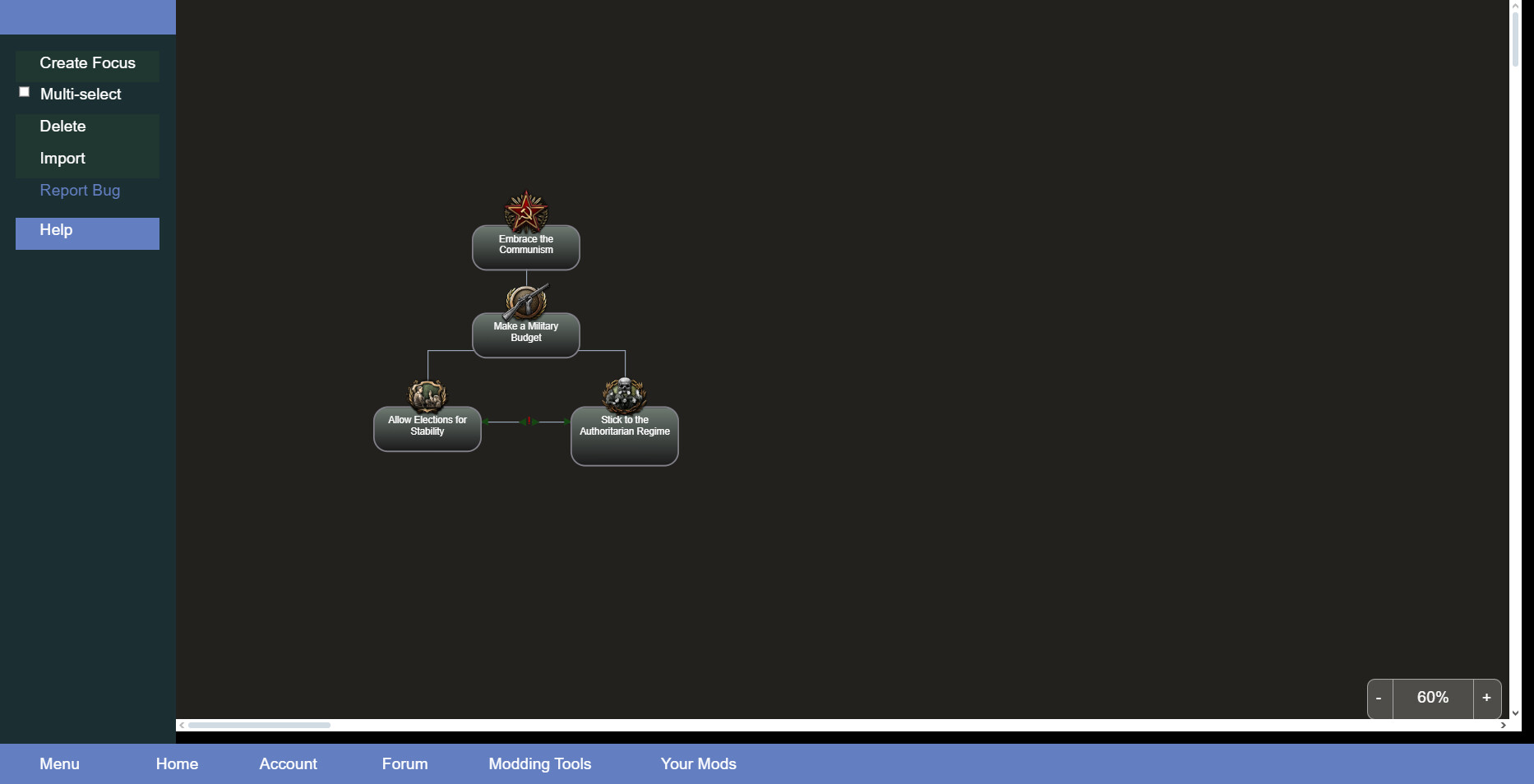The width and height of the screenshot is (1534, 784).
Task: Click the Allow Elections focus icon
Action: pyautogui.click(x=427, y=395)
